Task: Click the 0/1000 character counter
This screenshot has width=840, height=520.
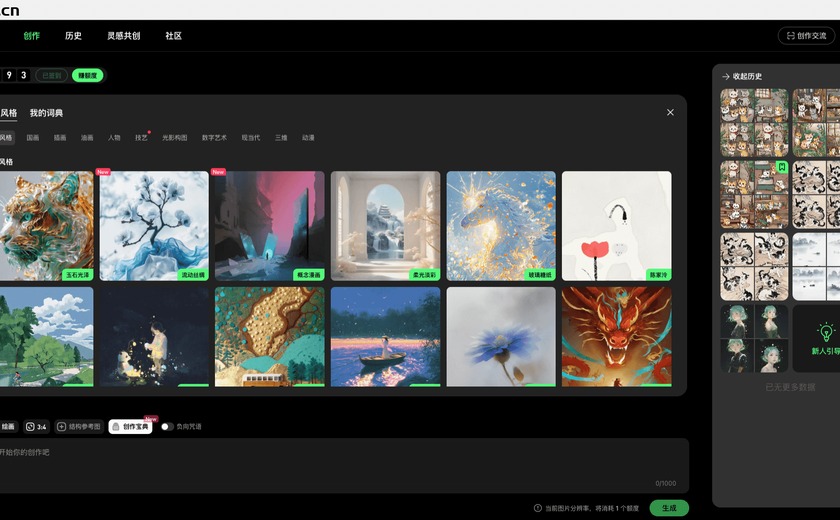Action: 665,483
